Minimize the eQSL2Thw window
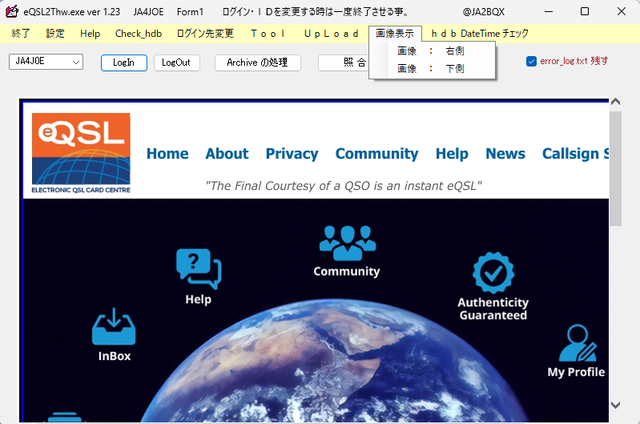This screenshot has width=640, height=424. pos(549,11)
